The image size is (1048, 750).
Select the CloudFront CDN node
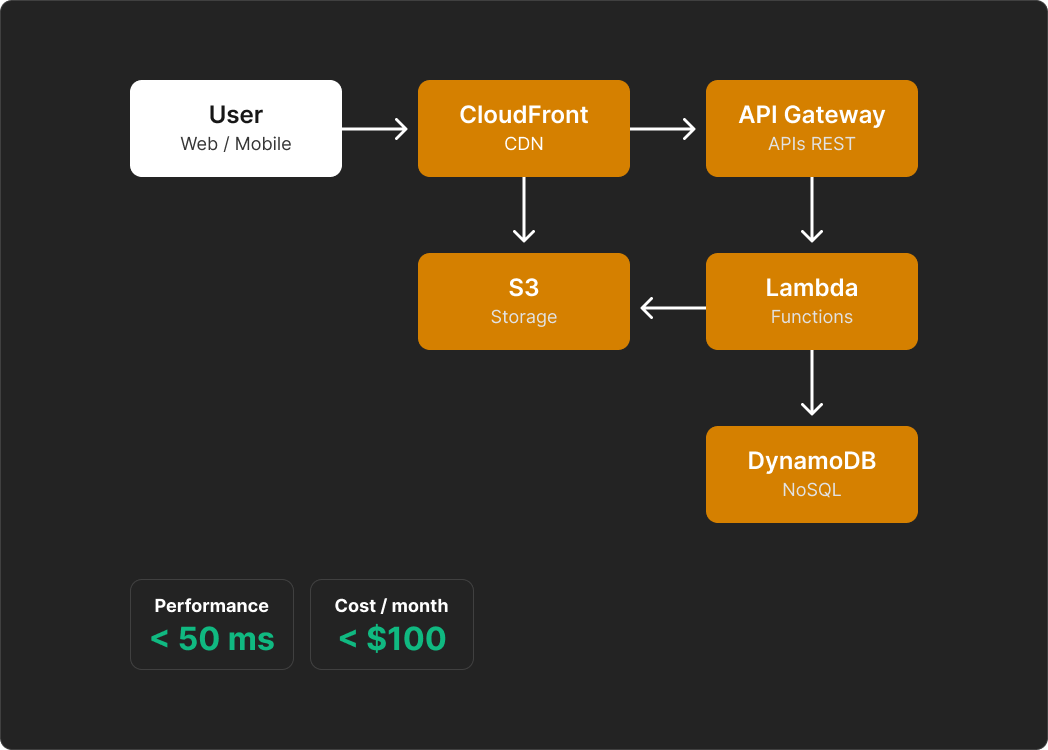[x=523, y=128]
